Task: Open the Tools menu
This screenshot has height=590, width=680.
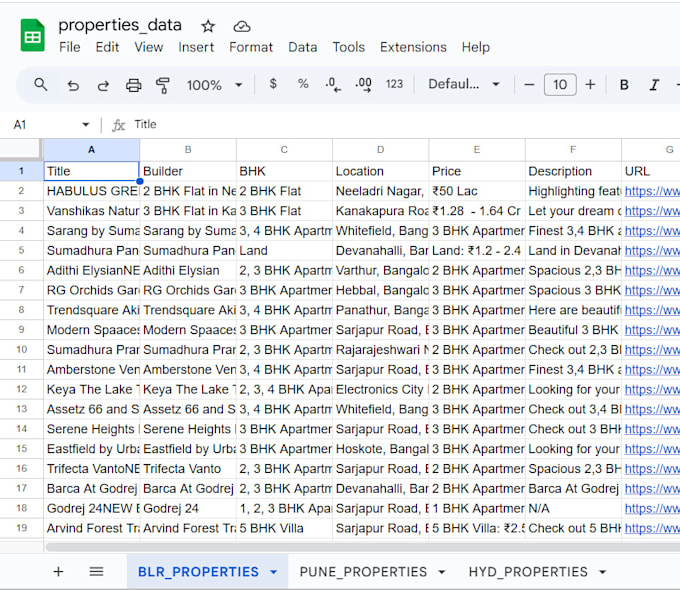Action: click(x=349, y=47)
